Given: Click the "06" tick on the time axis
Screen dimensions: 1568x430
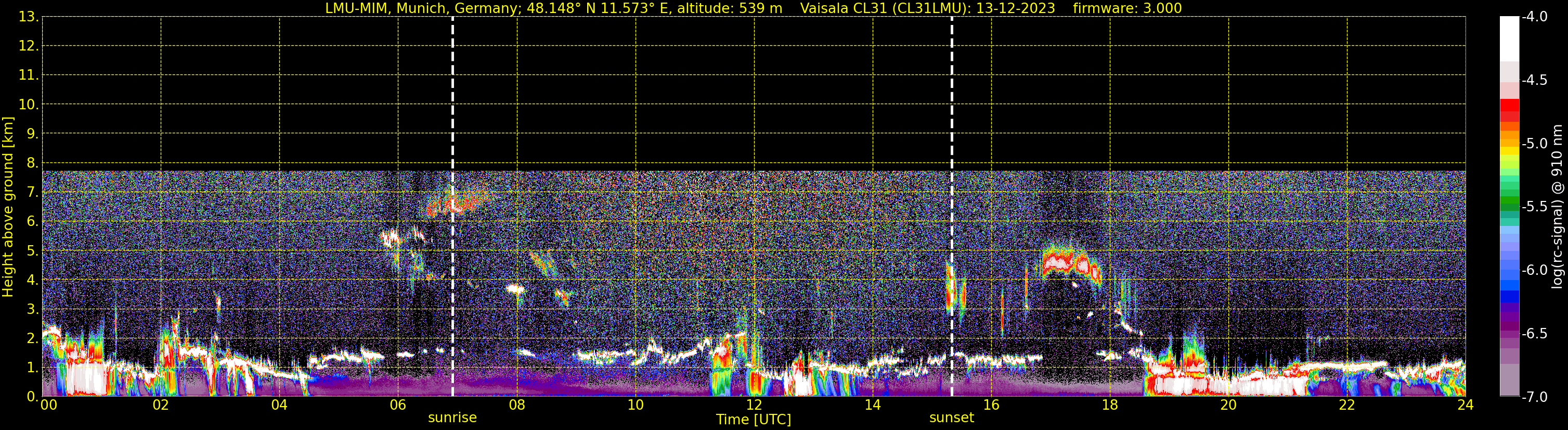Looking at the screenshot, I should (398, 405).
